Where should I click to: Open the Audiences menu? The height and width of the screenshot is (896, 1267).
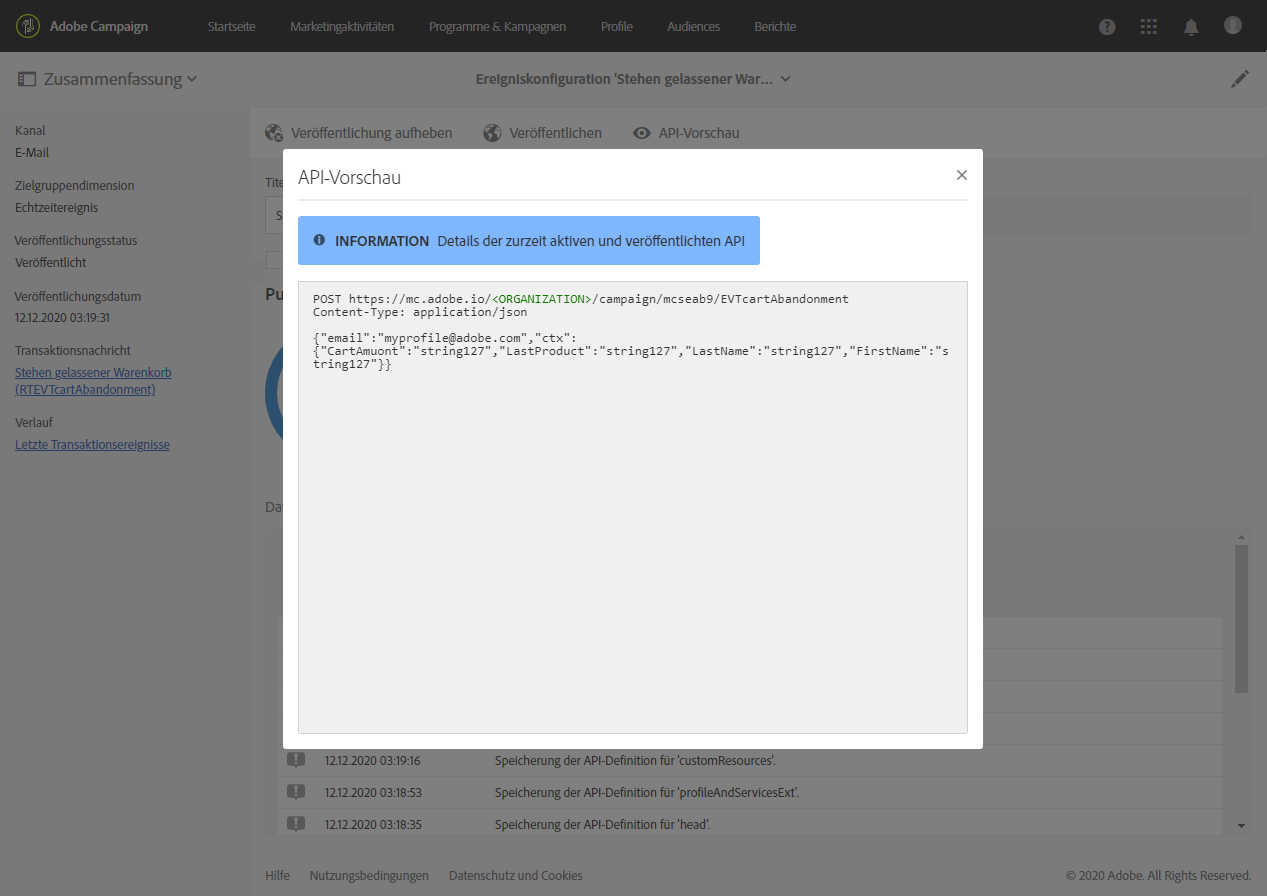[x=694, y=27]
